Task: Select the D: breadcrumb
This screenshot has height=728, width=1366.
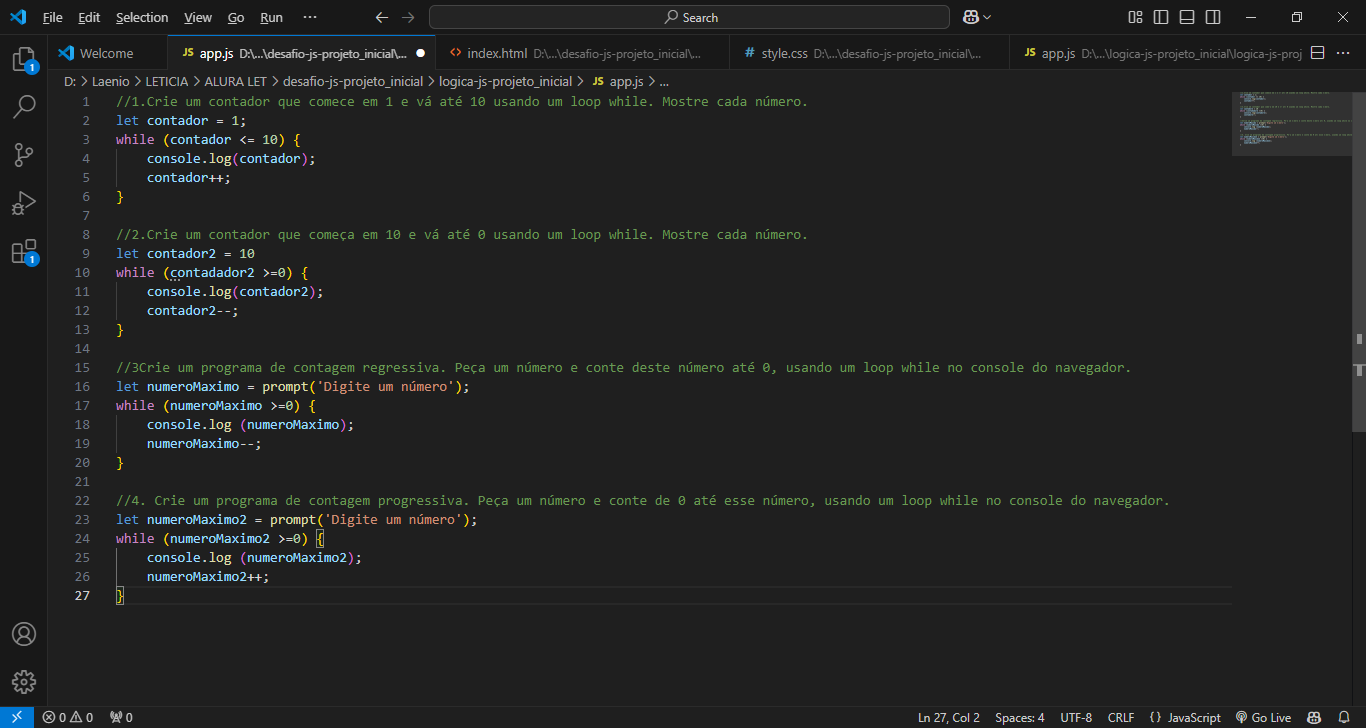Action: pyautogui.click(x=69, y=81)
